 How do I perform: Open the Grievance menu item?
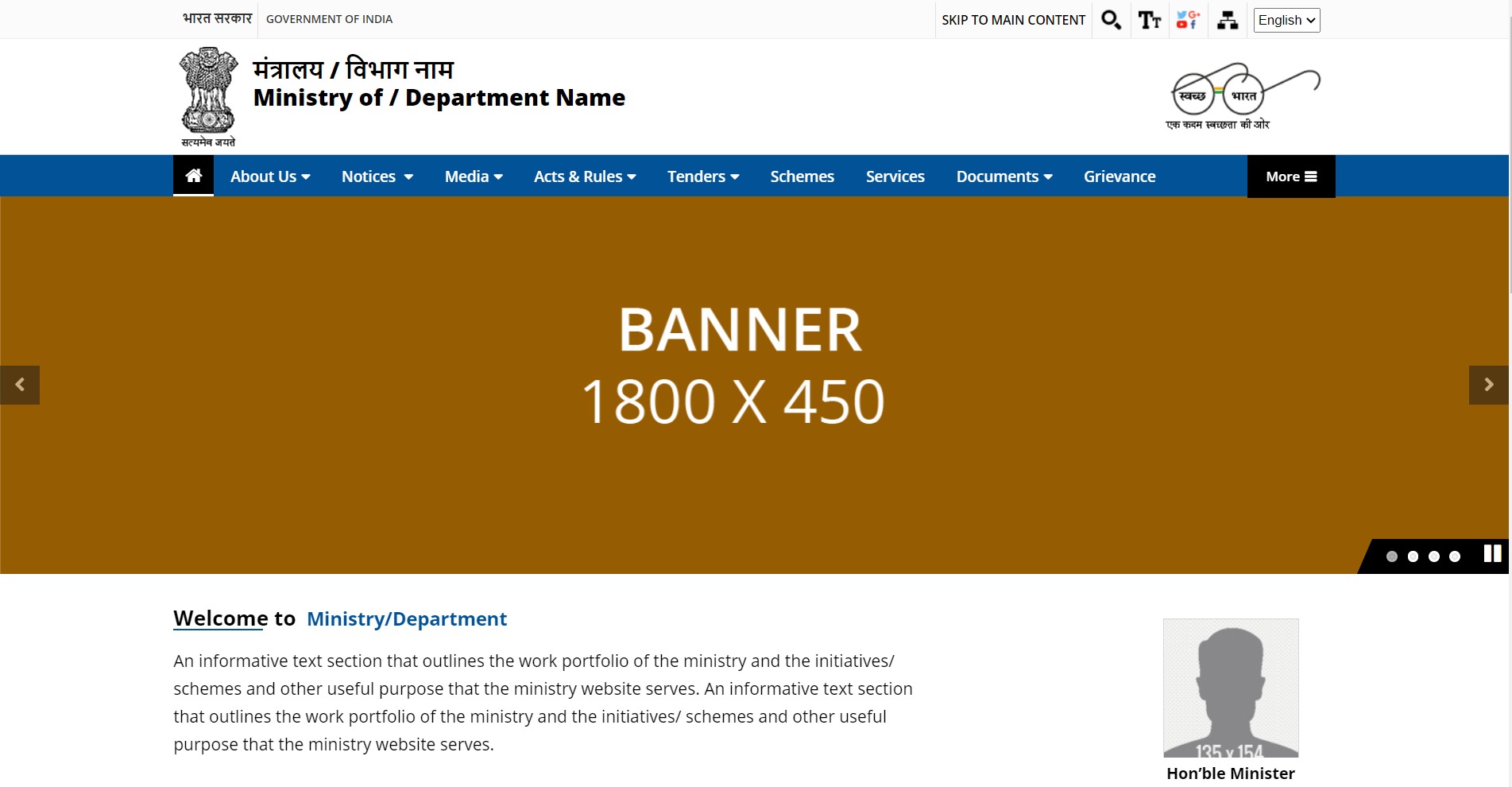click(1119, 176)
